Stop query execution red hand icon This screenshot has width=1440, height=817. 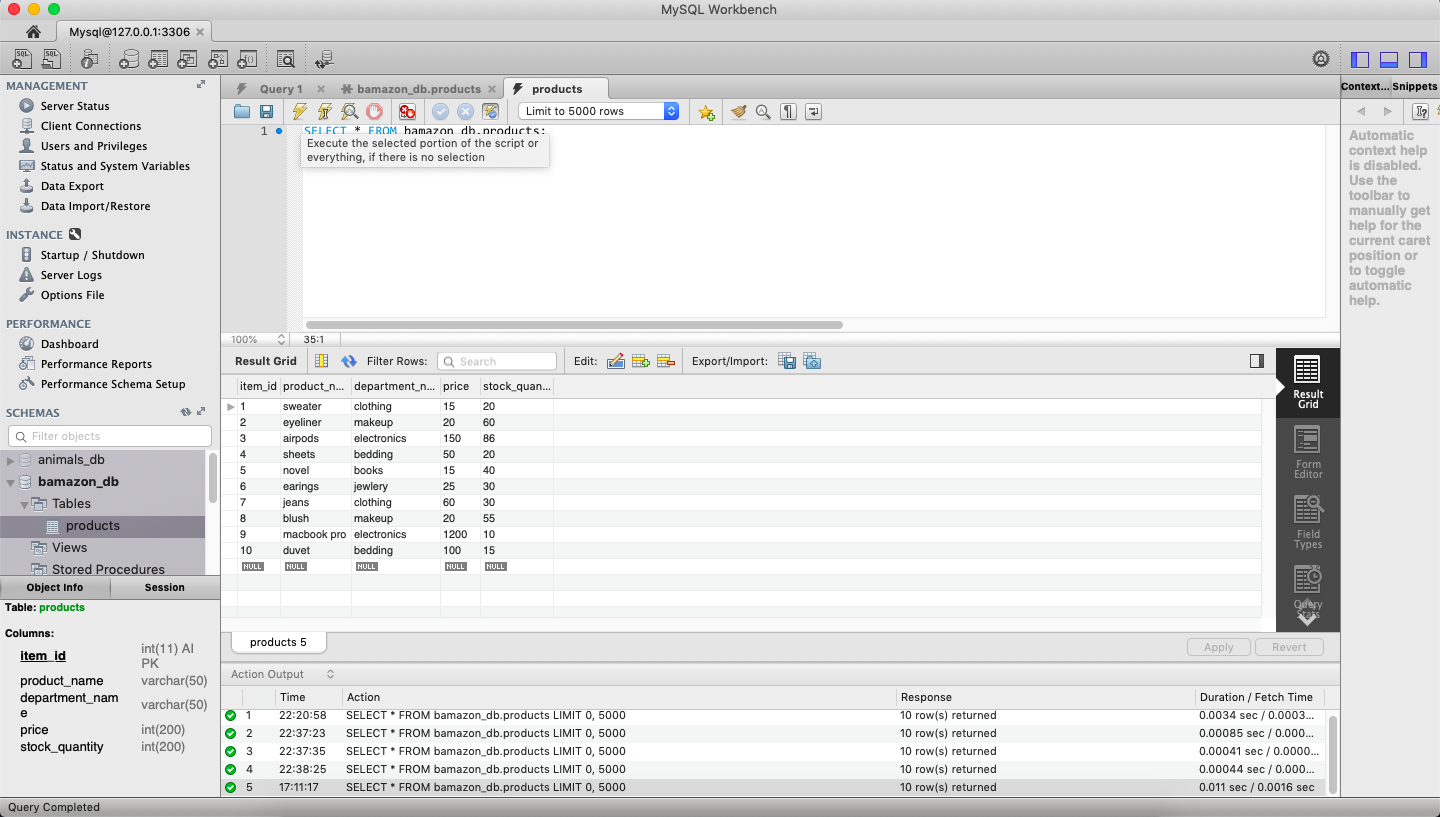[x=374, y=112]
